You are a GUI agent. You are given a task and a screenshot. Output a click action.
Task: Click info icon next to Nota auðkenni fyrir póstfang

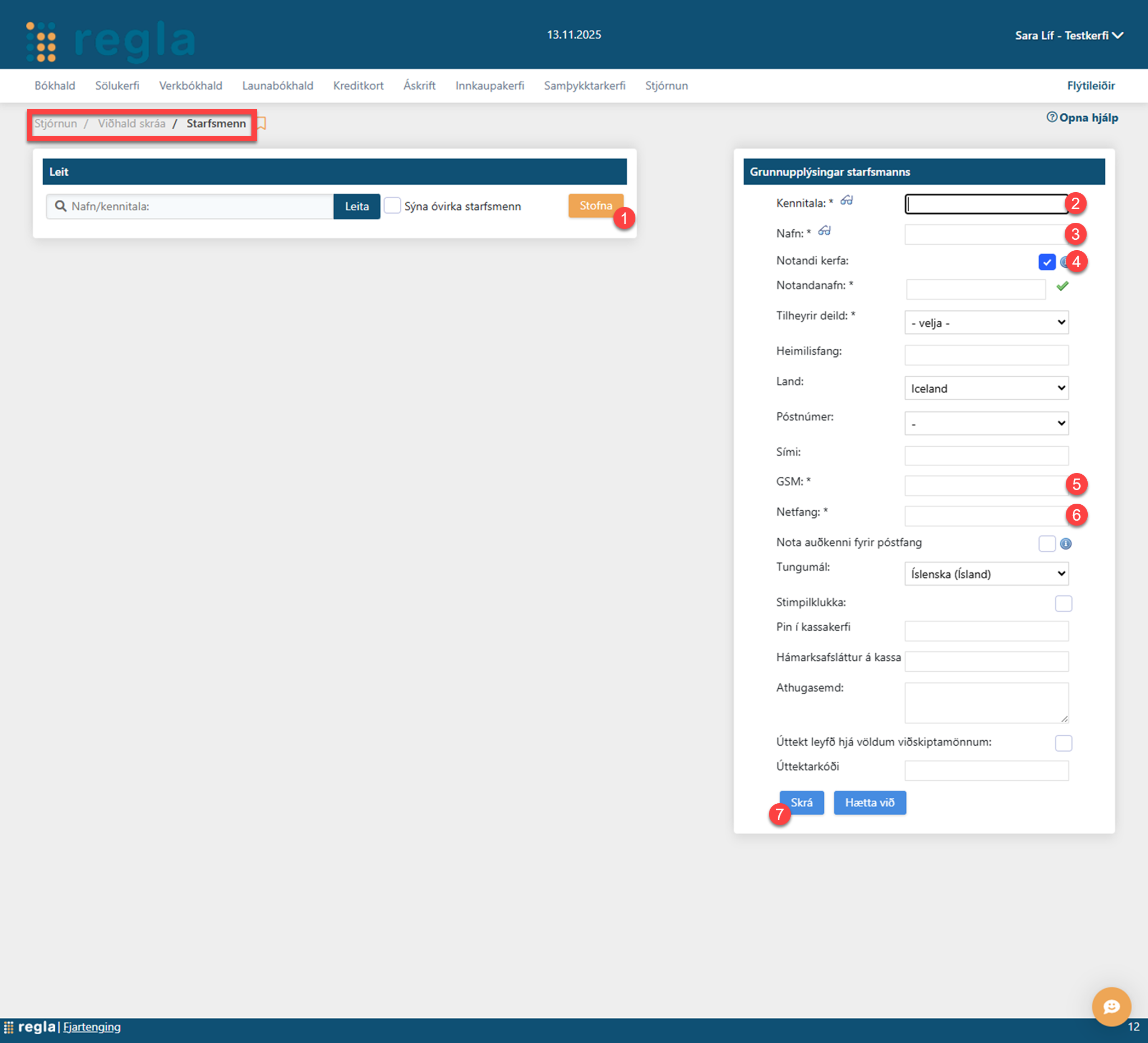[x=1065, y=544]
